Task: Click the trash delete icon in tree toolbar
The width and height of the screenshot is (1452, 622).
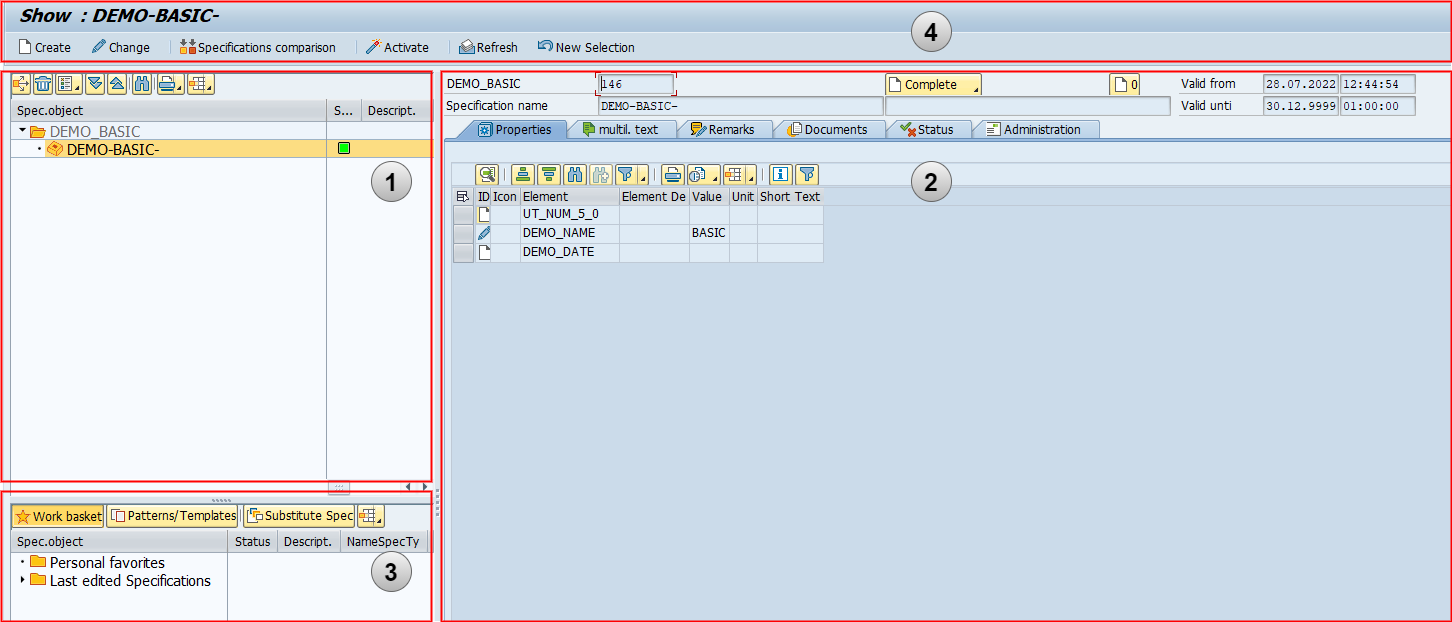Action: pyautogui.click(x=43, y=84)
